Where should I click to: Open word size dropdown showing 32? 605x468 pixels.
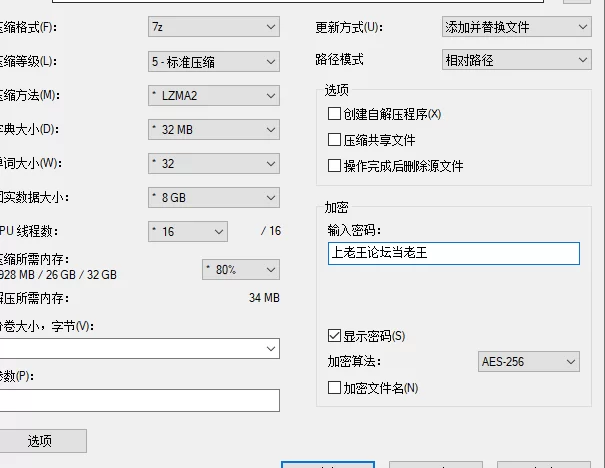(x=214, y=163)
